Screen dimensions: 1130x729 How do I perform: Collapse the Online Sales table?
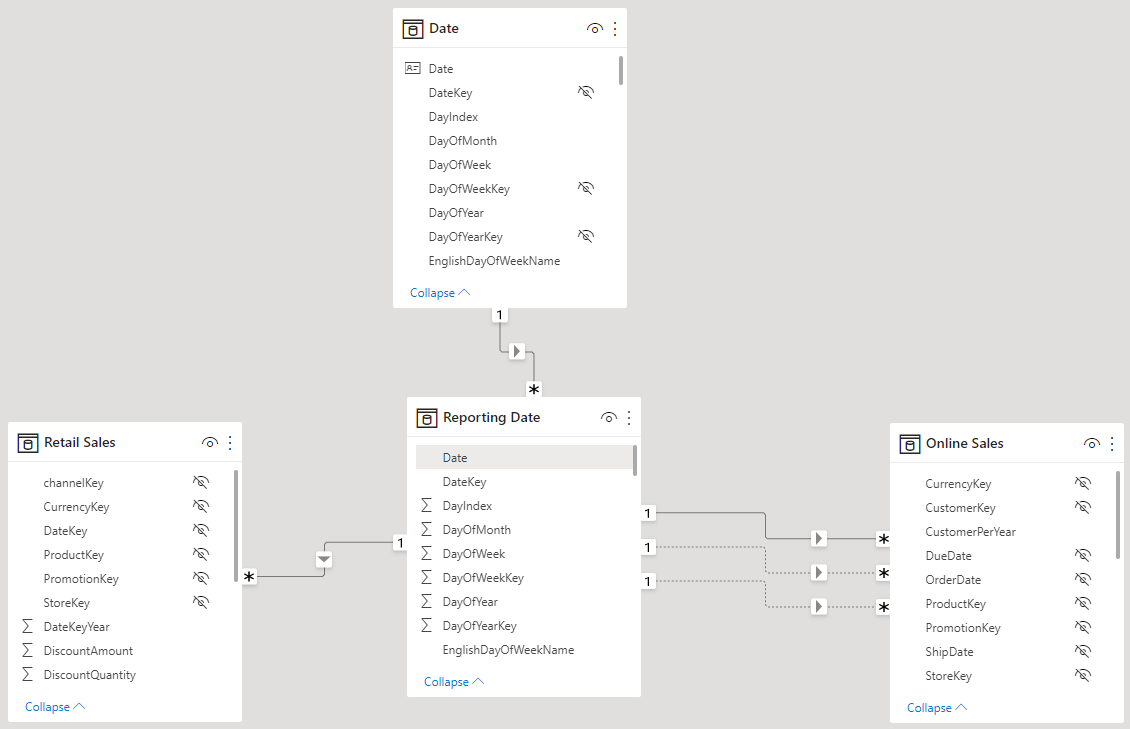(x=937, y=708)
